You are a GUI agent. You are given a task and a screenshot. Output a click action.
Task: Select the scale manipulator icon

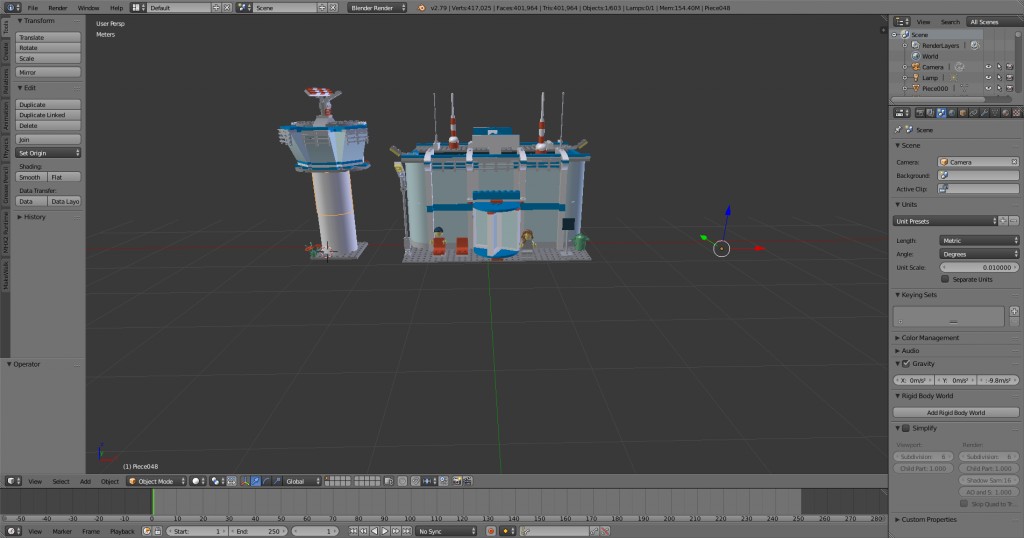(278, 481)
